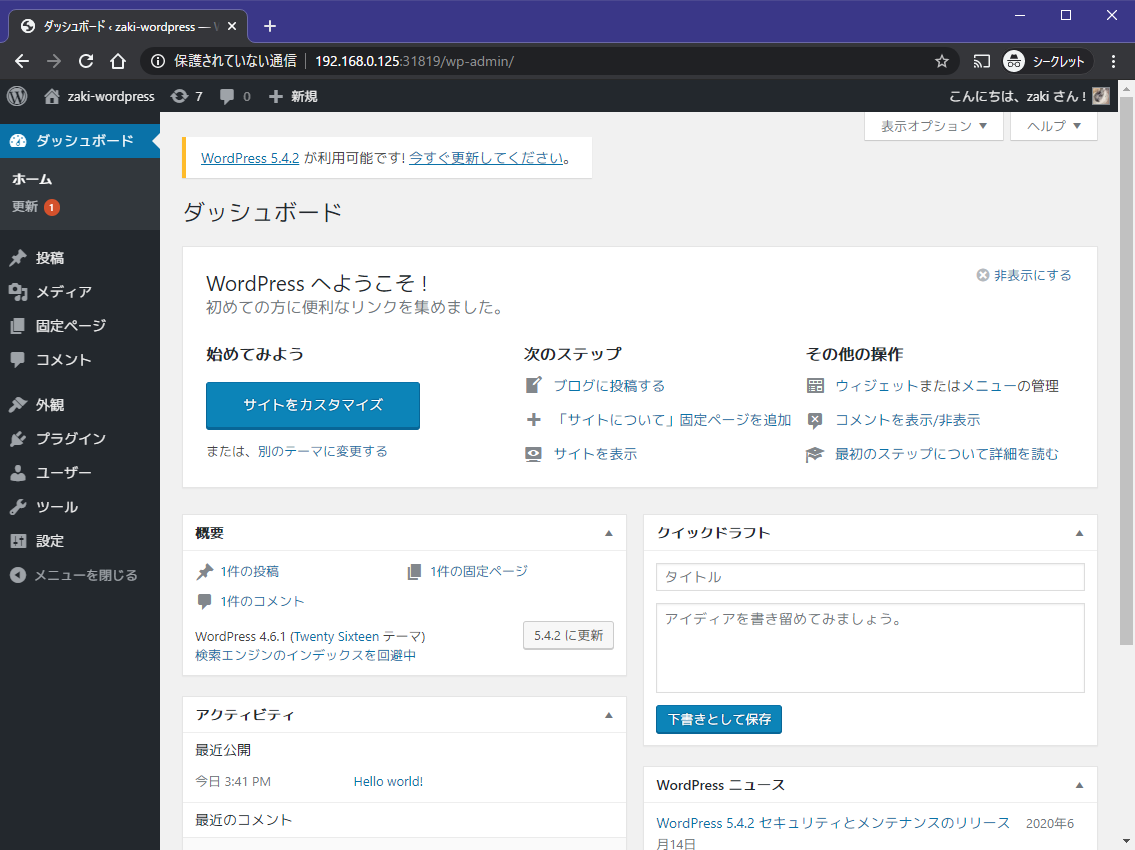Collapse the クイックドラフト panel
This screenshot has height=850, width=1135.
(1079, 534)
